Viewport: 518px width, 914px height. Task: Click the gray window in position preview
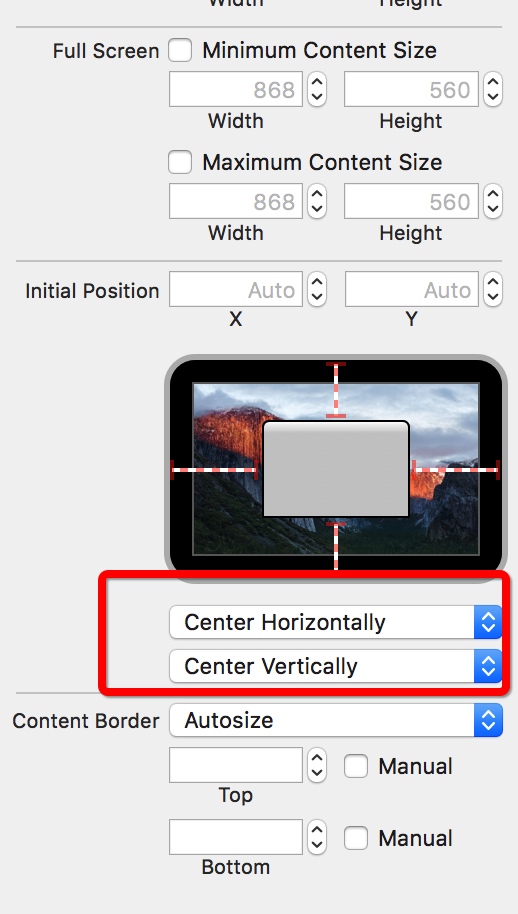click(x=336, y=469)
